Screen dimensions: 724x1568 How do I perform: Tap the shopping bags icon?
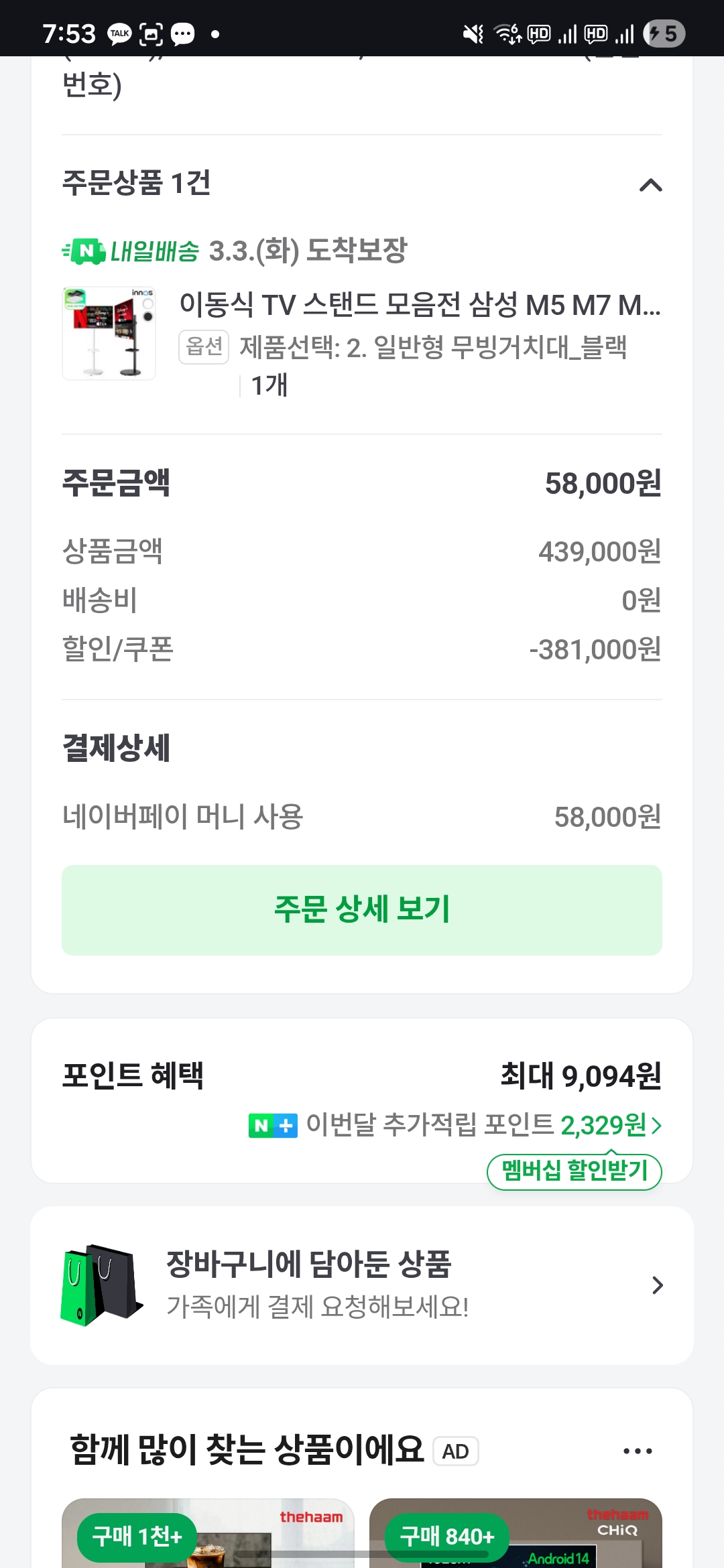101,1285
